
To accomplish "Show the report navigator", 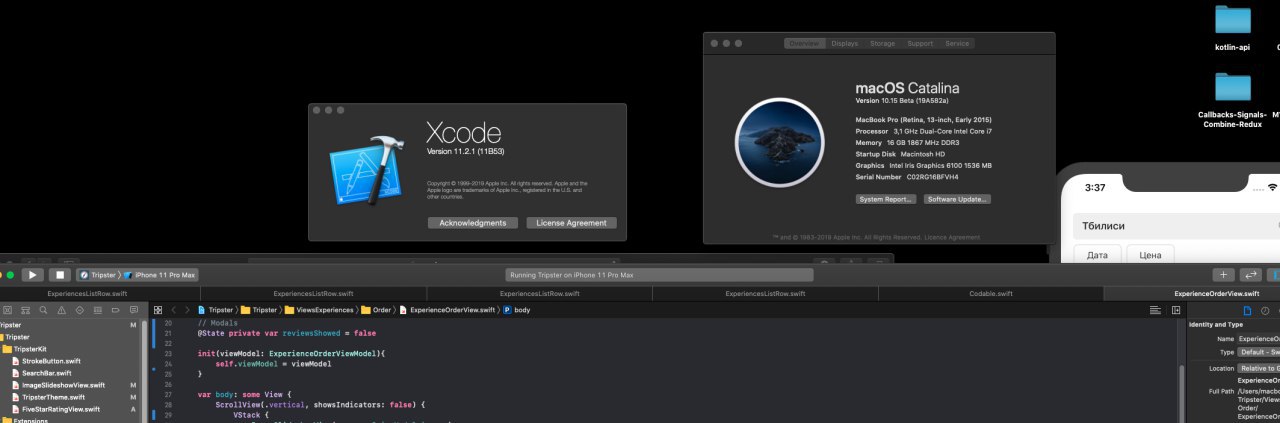I will coord(134,310).
